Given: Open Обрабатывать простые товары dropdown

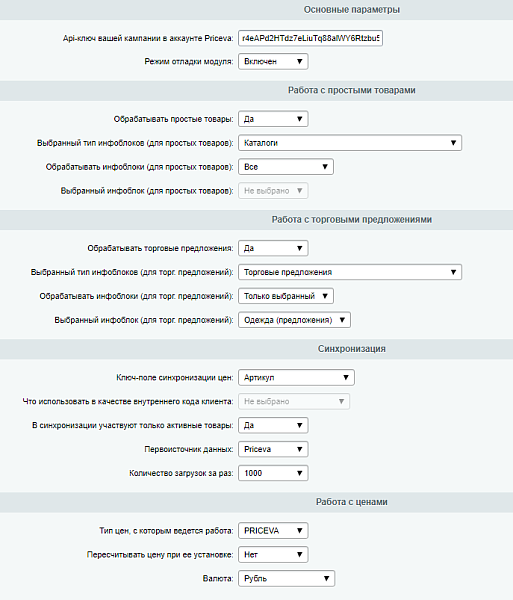Looking at the screenshot, I should [x=273, y=119].
